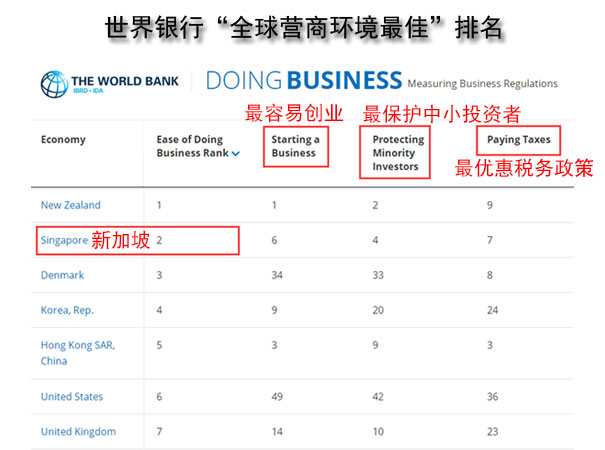Click United States Paying Taxes value 36
Viewport: 605px width, 450px height.
(493, 397)
